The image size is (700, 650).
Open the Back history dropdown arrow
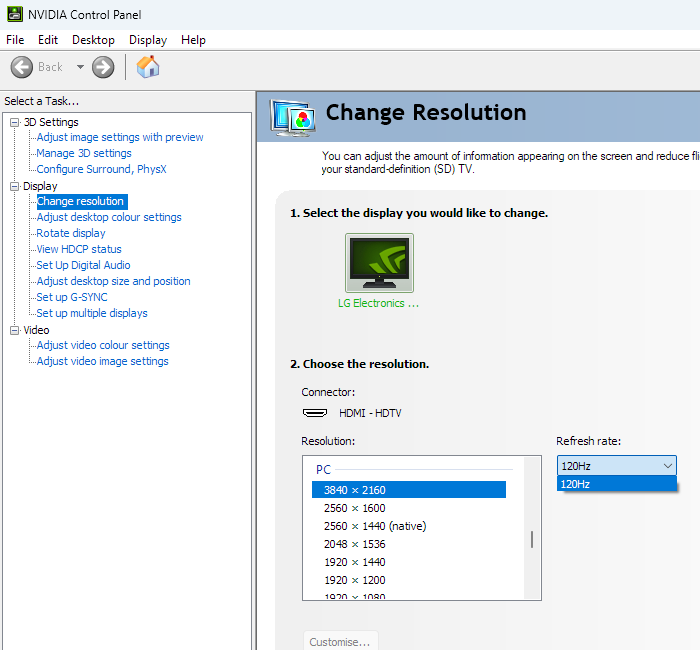pyautogui.click(x=80, y=67)
